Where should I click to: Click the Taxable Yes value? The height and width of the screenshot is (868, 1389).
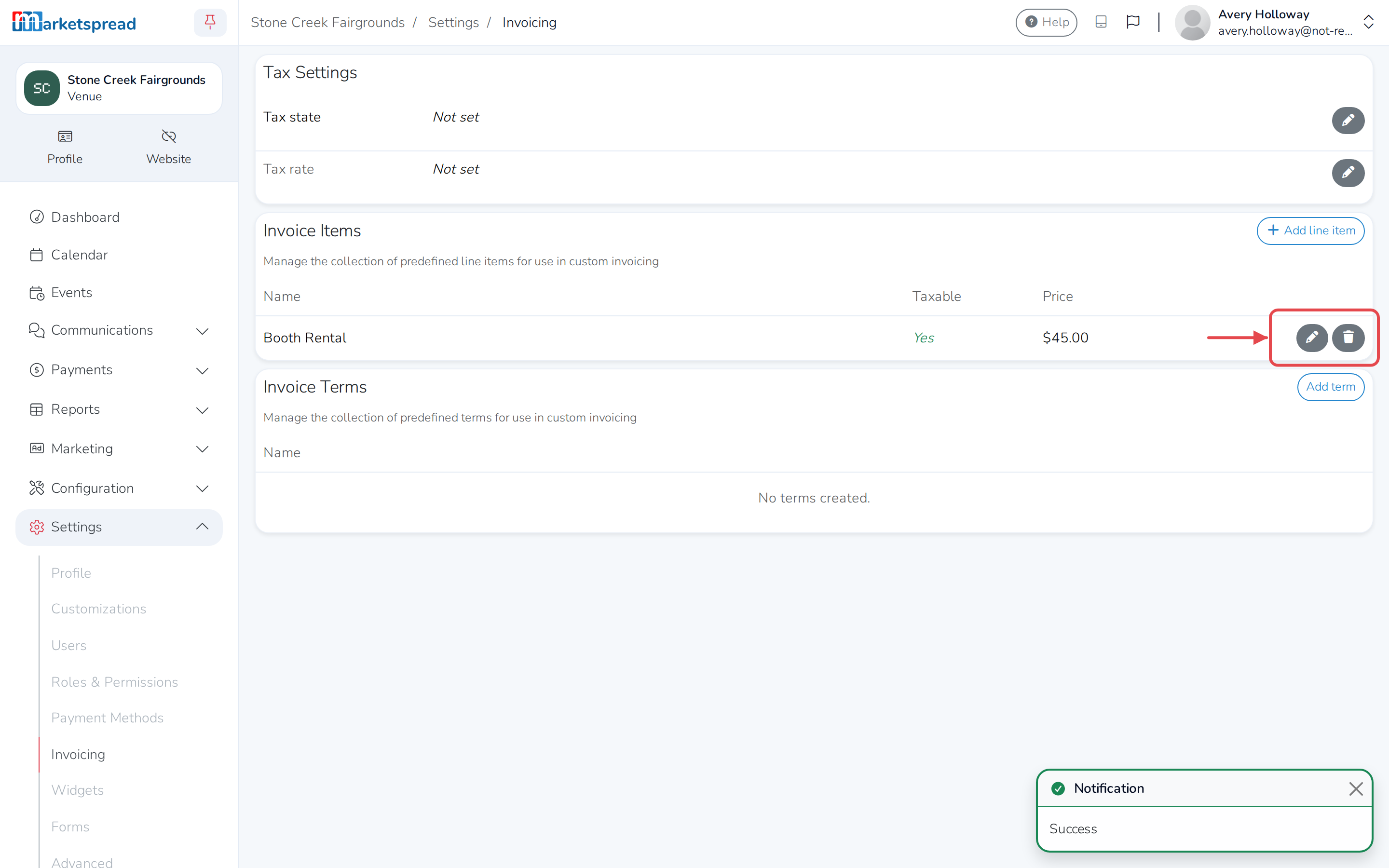point(924,338)
